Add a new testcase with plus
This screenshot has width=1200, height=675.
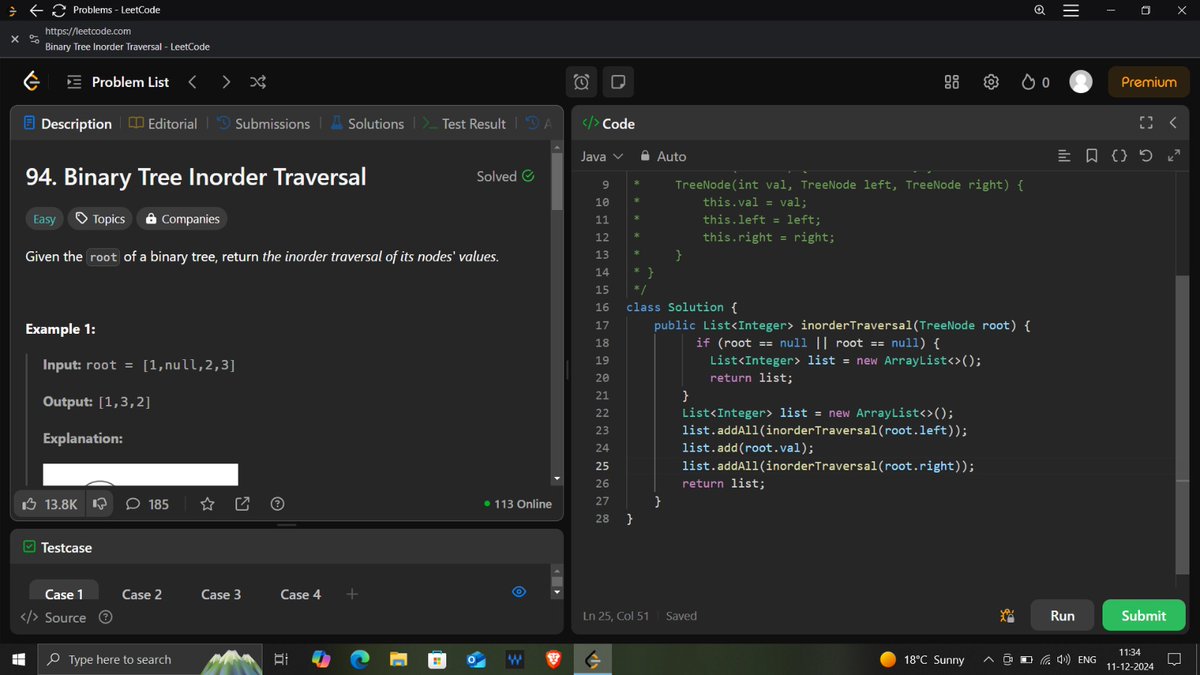[352, 594]
